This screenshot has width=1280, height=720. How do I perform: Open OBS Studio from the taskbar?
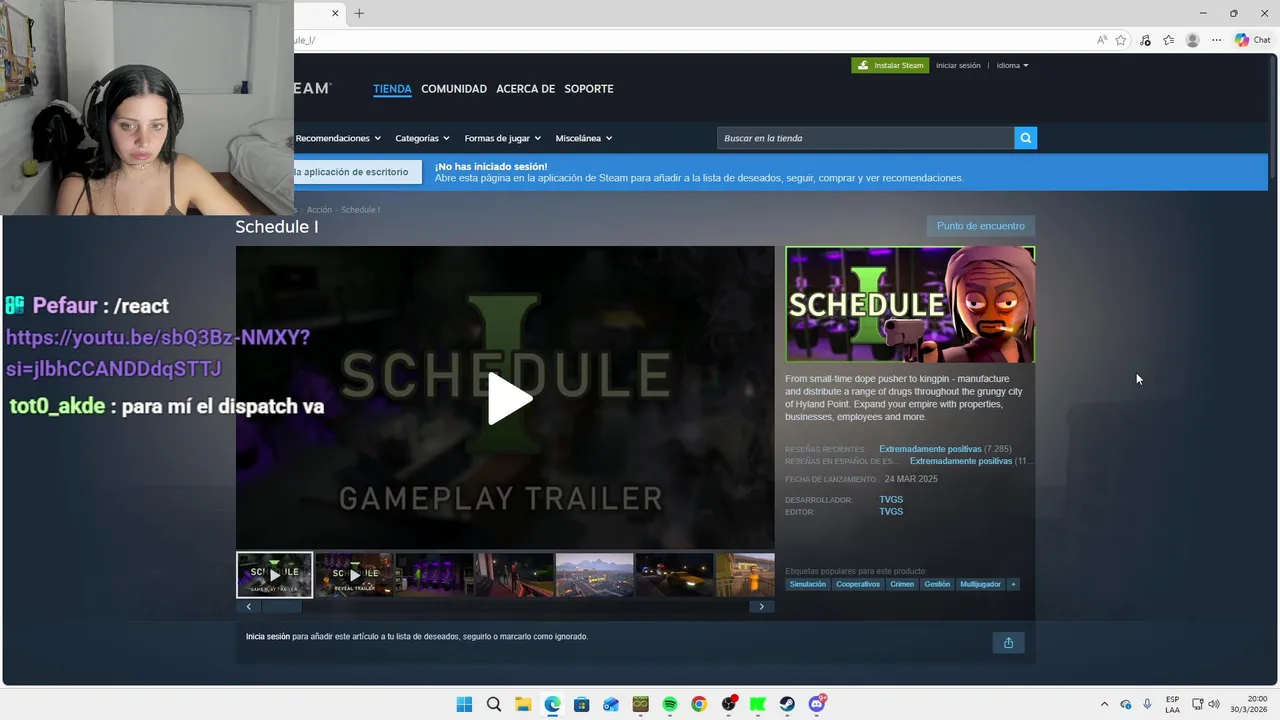pos(729,704)
